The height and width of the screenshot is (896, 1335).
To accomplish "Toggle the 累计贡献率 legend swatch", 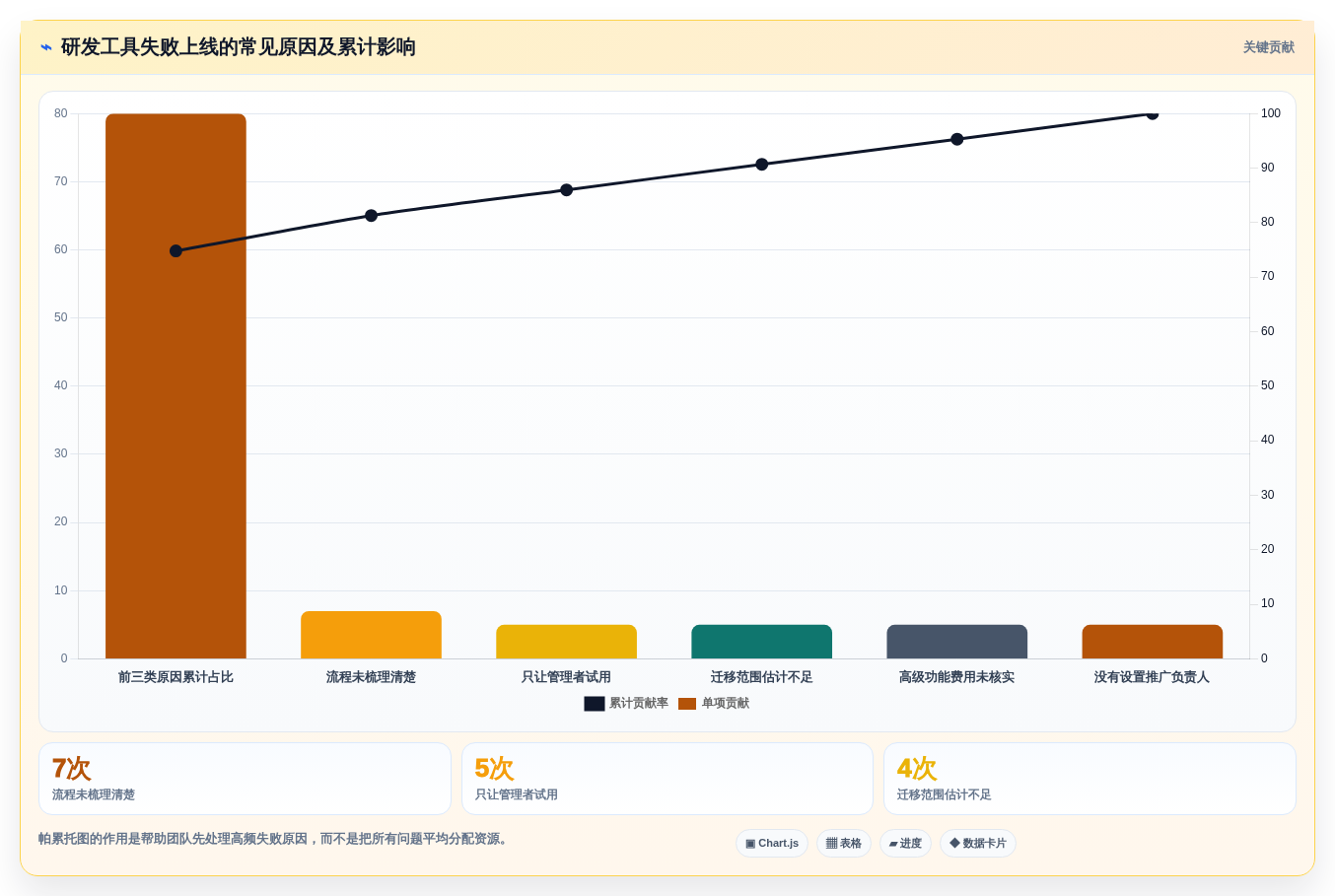I will 595,704.
